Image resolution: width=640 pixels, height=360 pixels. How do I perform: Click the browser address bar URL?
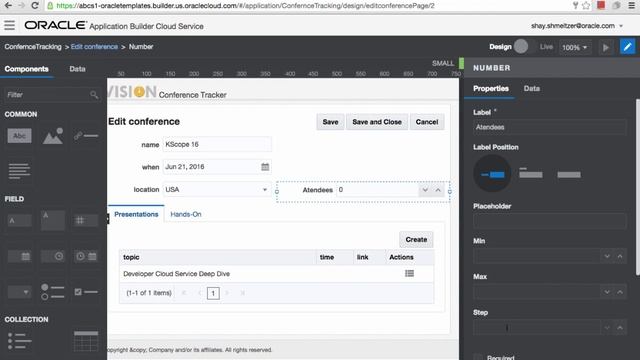245,6
